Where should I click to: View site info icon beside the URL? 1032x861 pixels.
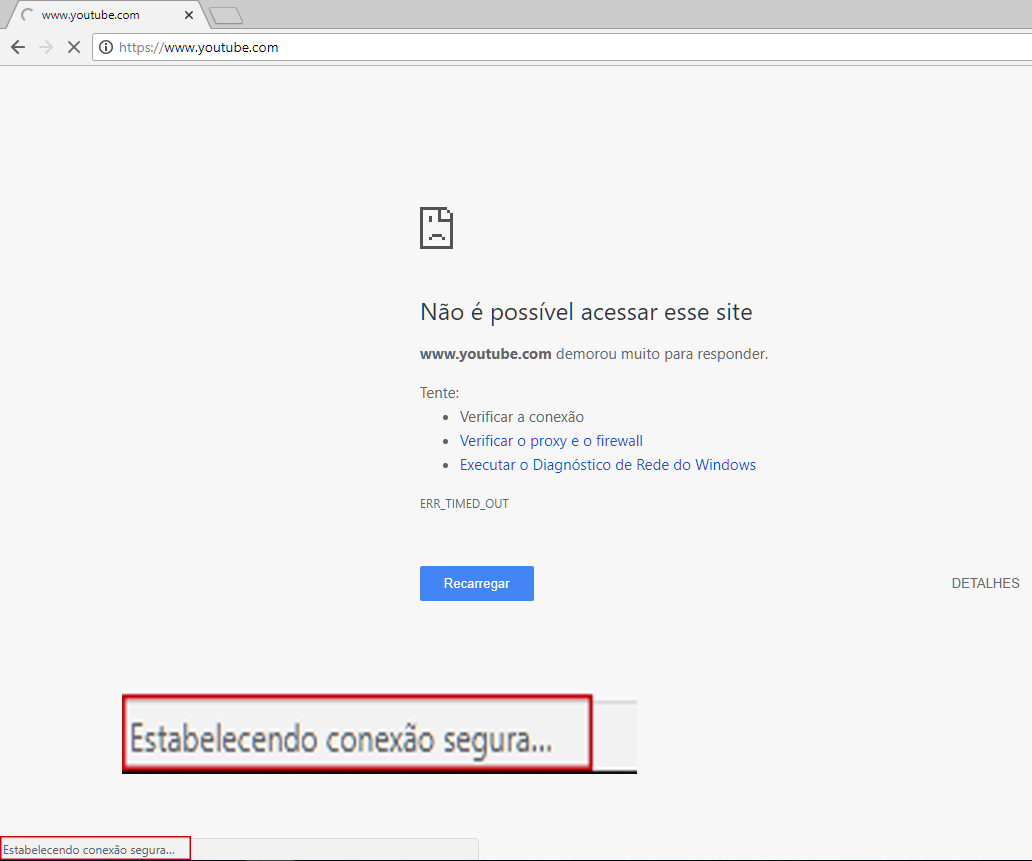coord(105,47)
